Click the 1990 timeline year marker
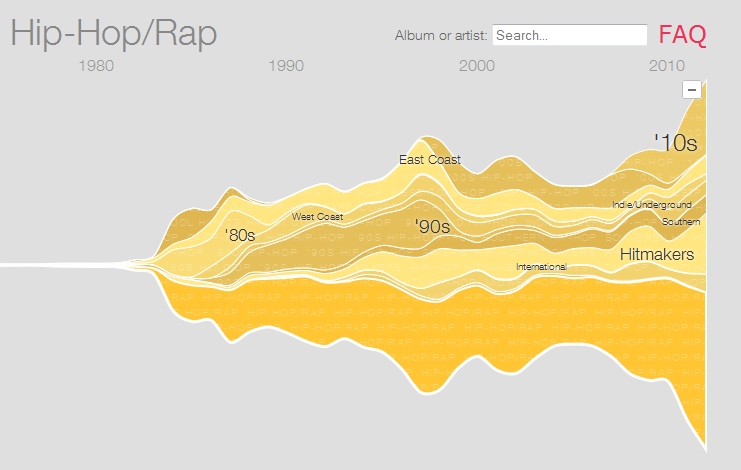The image size is (741, 470). click(x=286, y=66)
